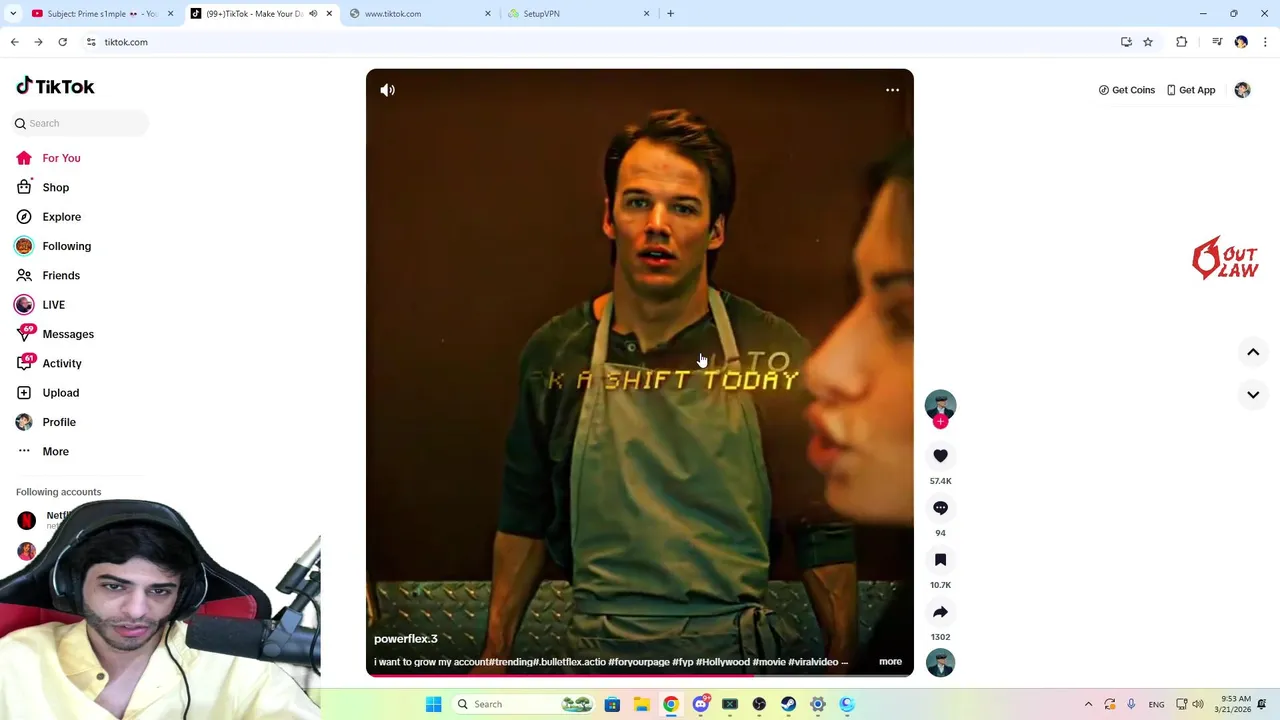Open the creator avatar beside the video
The width and height of the screenshot is (1280, 720).
point(940,405)
